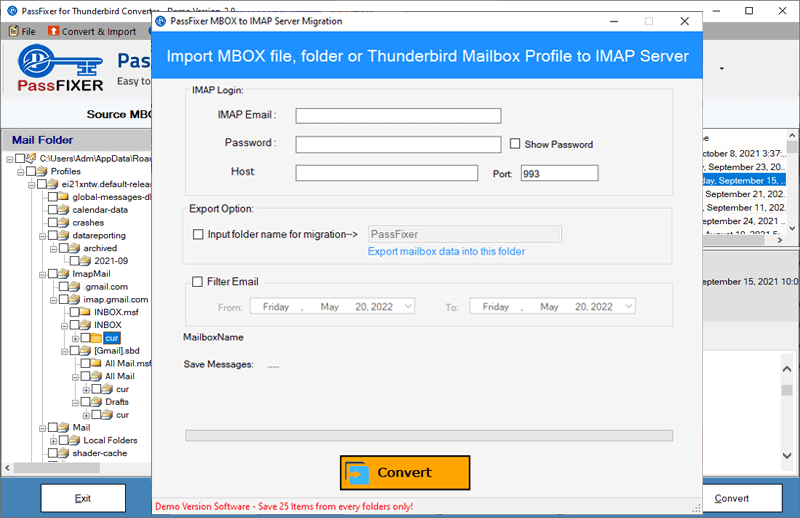Check the All Mail folder checkbox

(x=85, y=376)
